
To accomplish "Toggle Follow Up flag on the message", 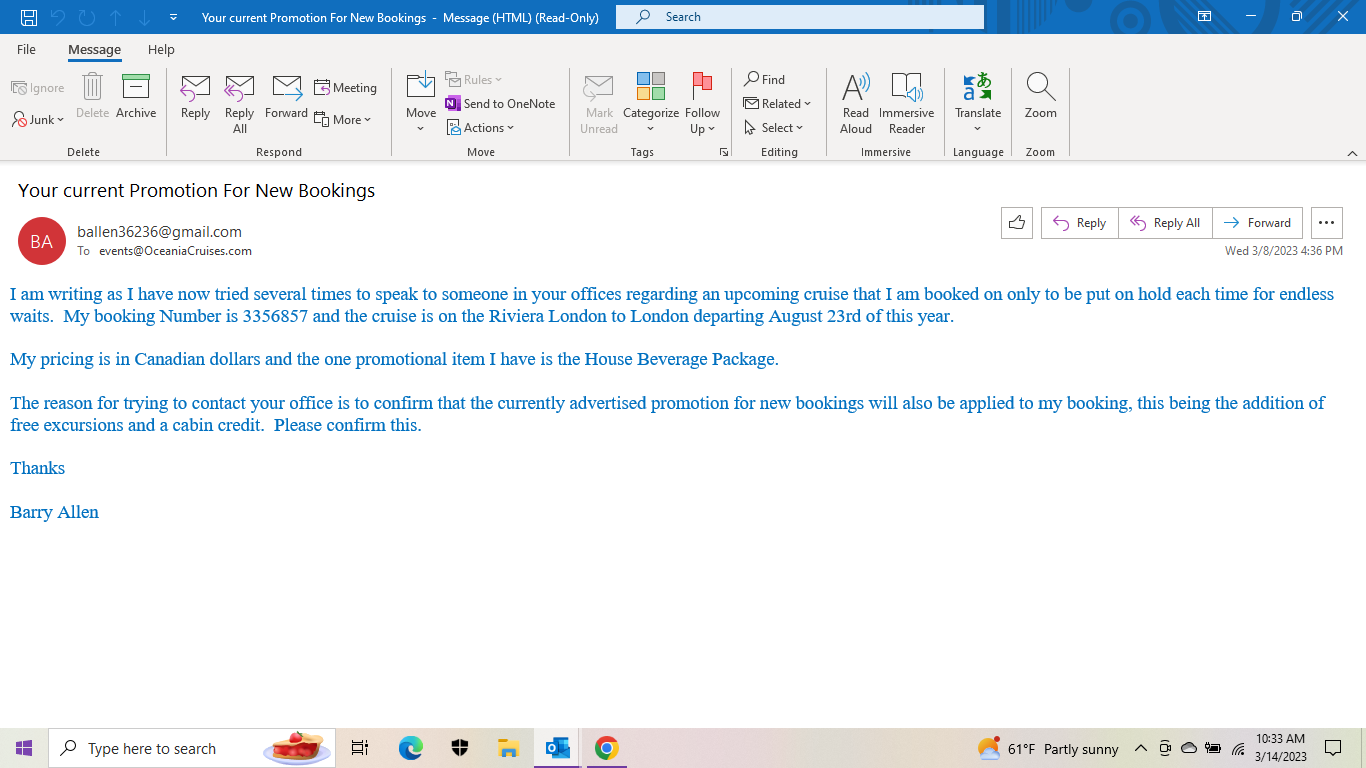I will [x=703, y=104].
